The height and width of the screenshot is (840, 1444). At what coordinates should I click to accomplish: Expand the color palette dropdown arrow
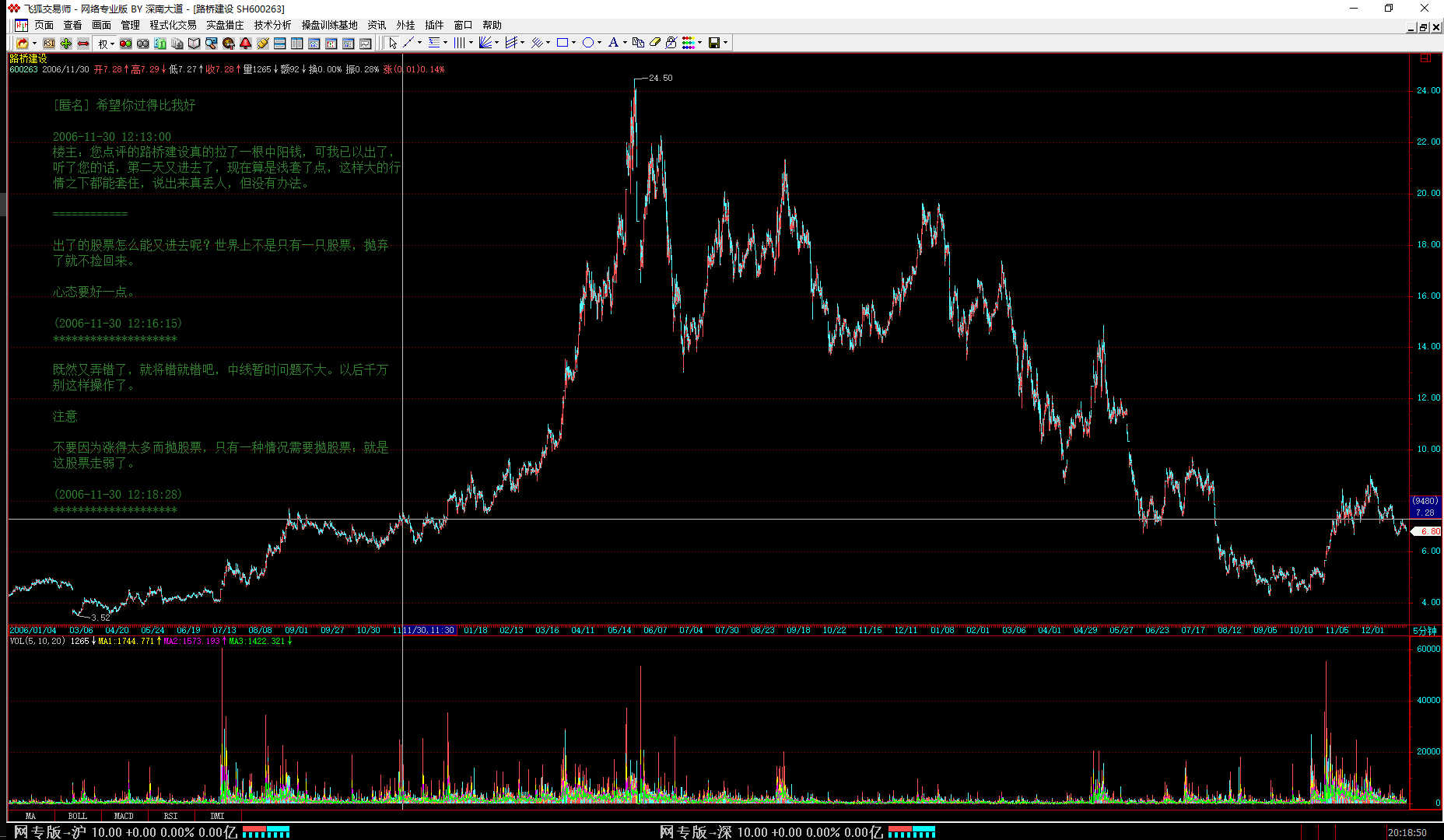pyautogui.click(x=700, y=43)
